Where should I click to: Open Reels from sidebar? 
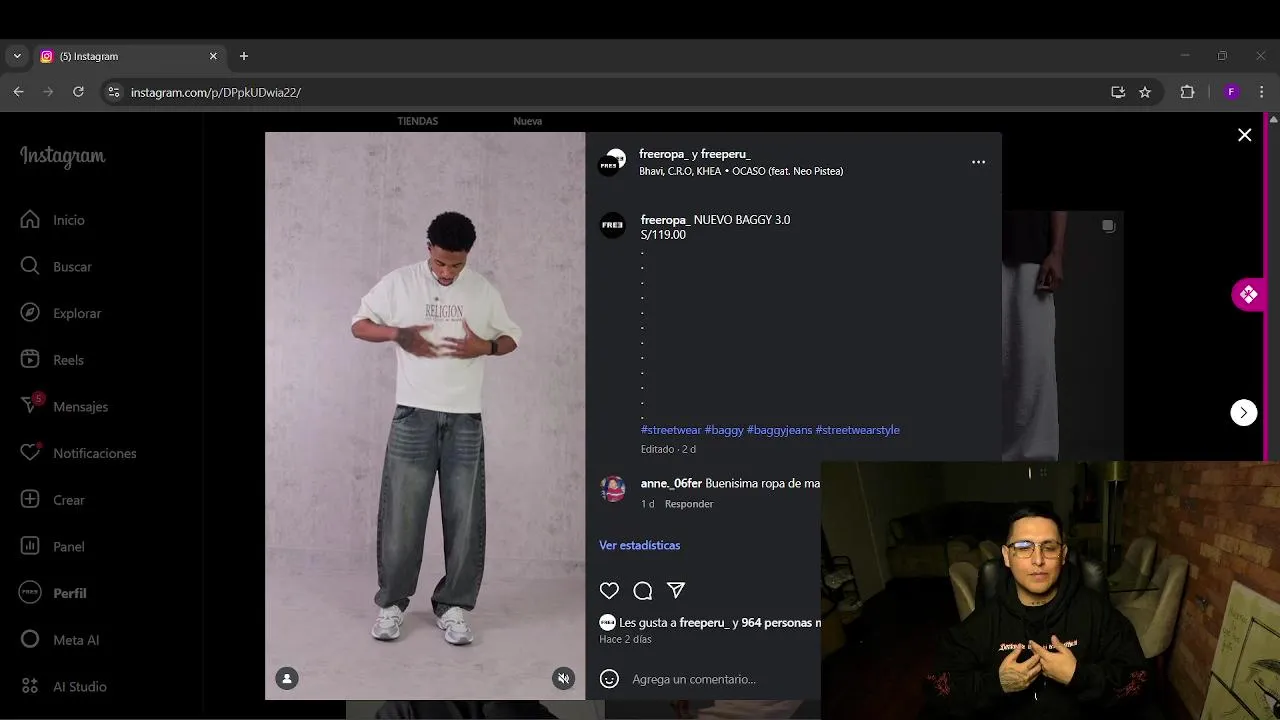[x=52, y=360]
